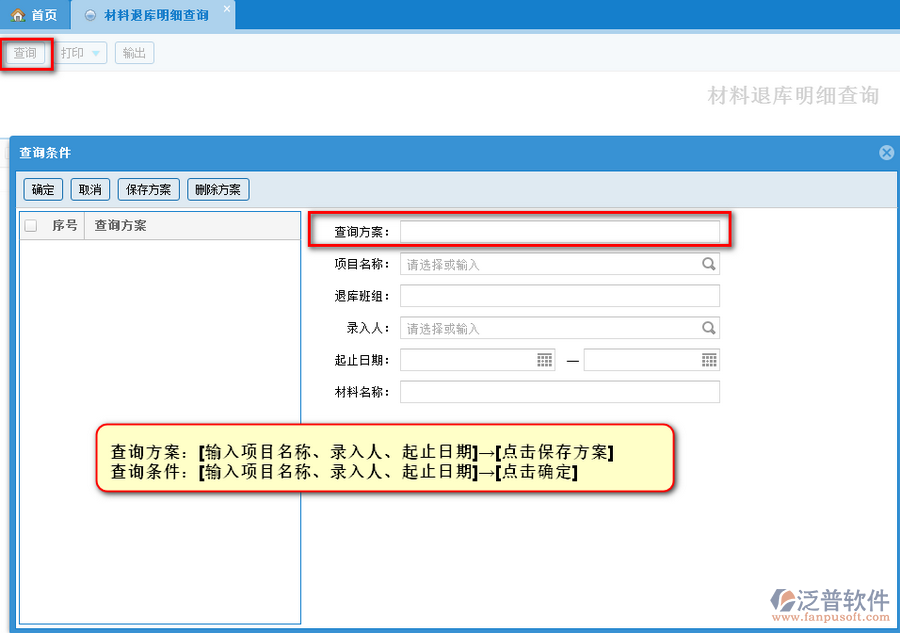Click the 打印 button
This screenshot has width=900, height=633.
pos(72,53)
